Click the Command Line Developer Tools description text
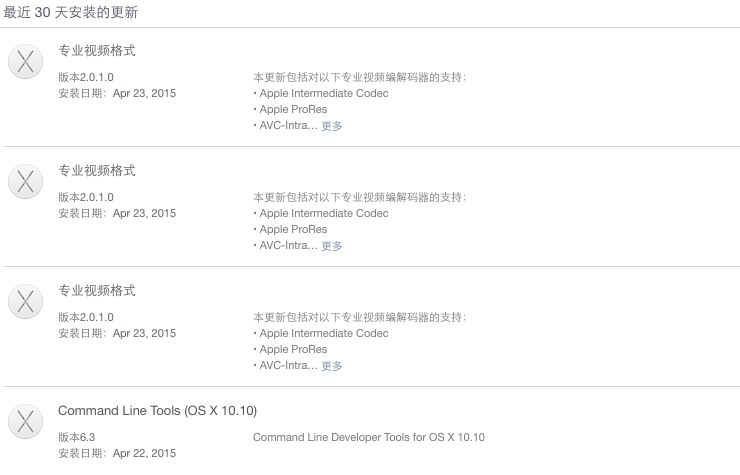 [x=369, y=437]
